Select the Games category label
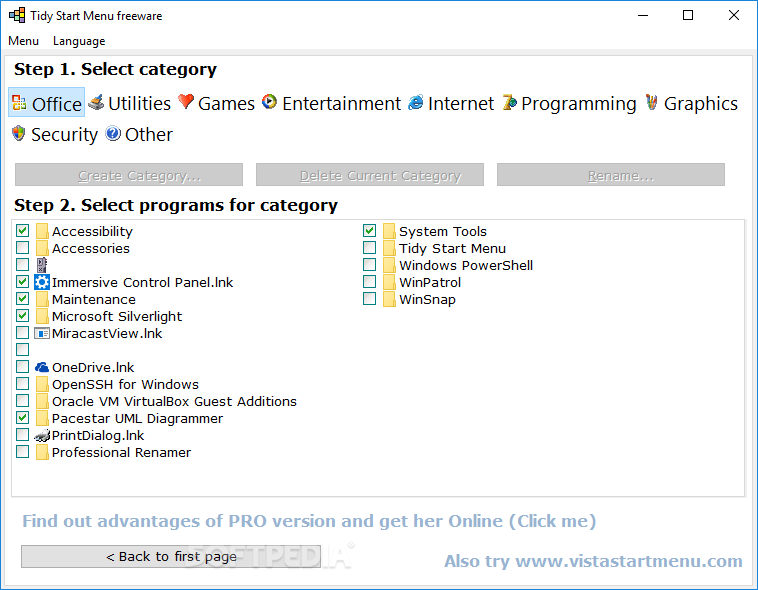The image size is (758, 590). pyautogui.click(x=226, y=103)
